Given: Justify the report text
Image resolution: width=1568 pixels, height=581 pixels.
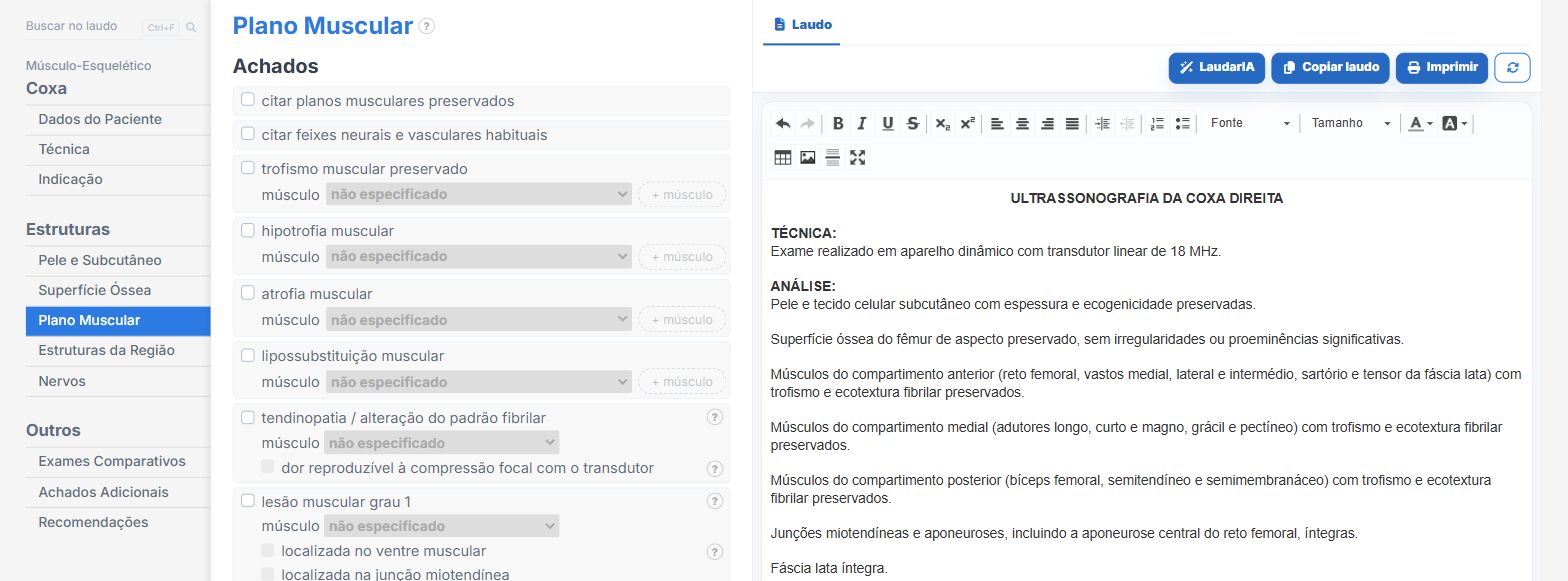Looking at the screenshot, I should 1072,124.
